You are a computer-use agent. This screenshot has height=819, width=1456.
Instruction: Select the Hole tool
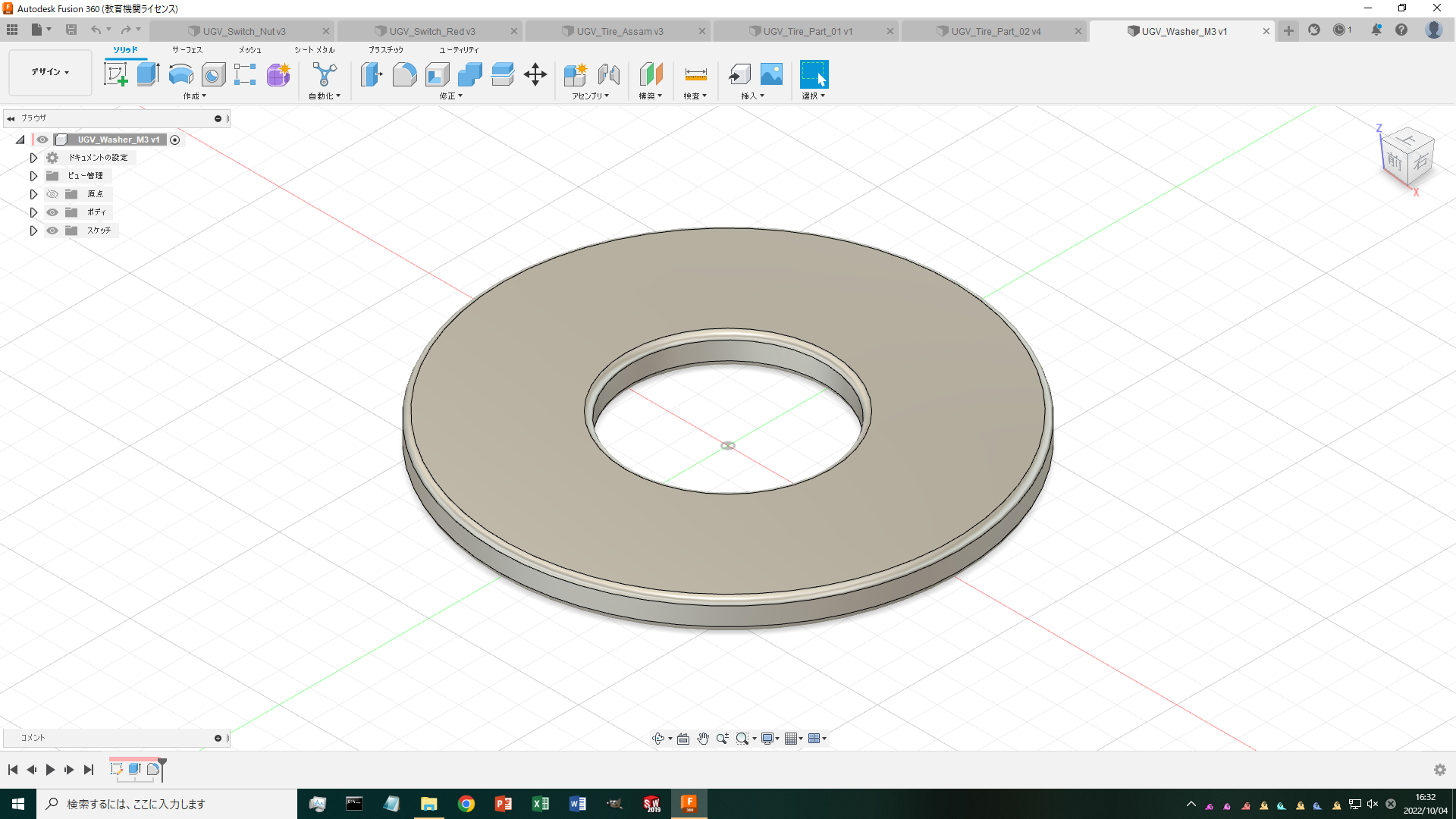pyautogui.click(x=213, y=74)
